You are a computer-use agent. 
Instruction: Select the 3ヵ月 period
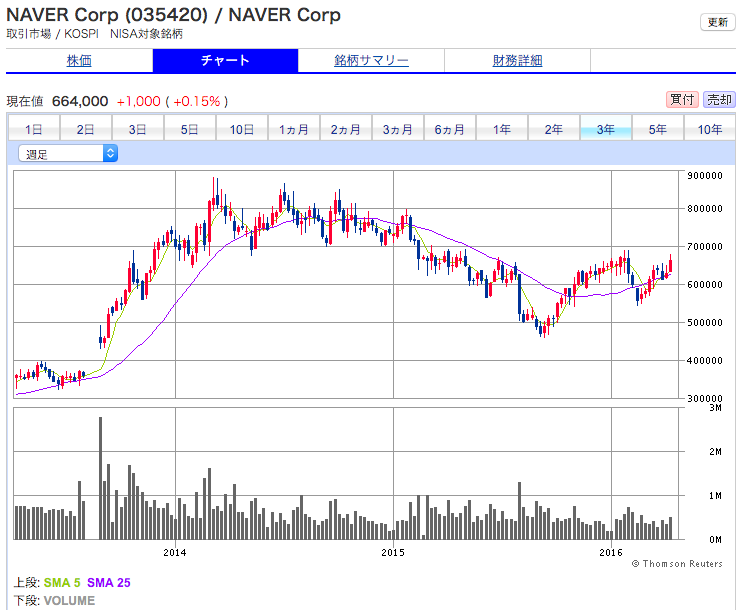point(398,129)
